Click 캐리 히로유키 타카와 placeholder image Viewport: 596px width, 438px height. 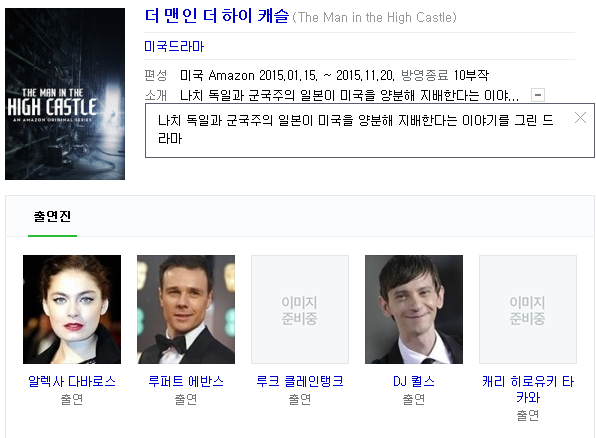(528, 309)
